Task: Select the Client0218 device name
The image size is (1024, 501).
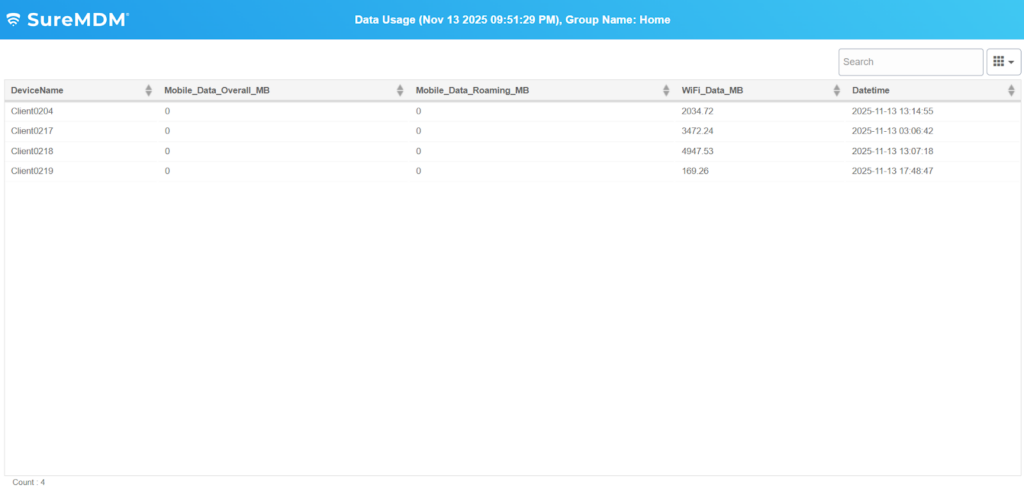Action: coord(32,151)
